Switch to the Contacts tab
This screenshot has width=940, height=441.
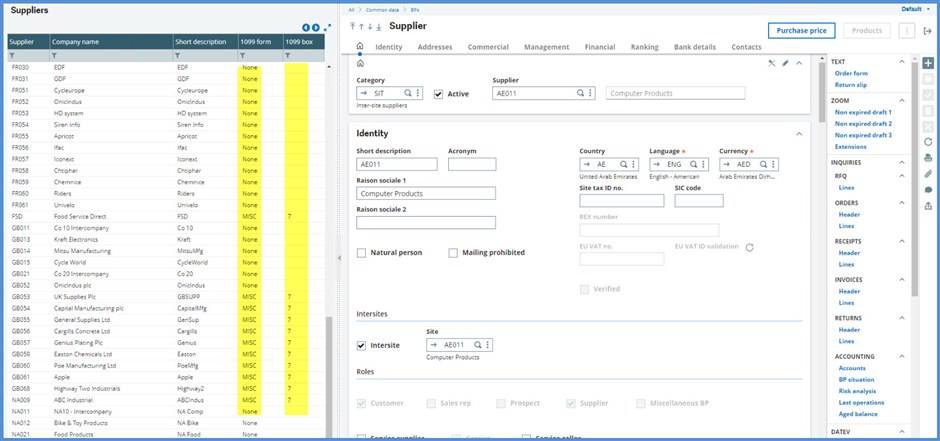[x=746, y=47]
